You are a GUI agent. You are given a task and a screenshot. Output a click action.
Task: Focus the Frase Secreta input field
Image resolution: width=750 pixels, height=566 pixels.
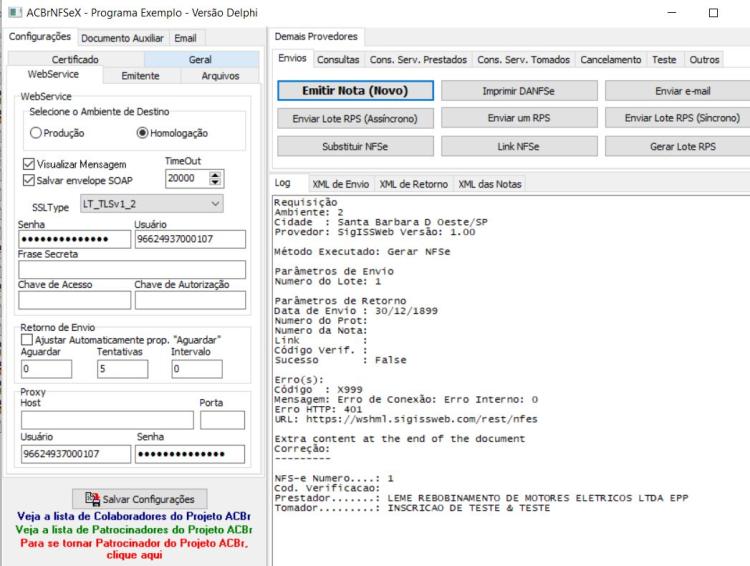point(132,269)
